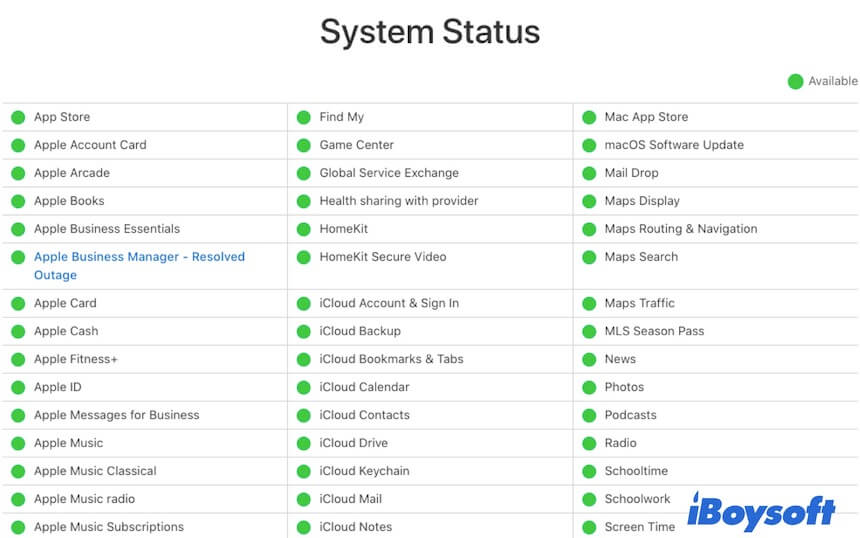Select the Radio service name
Screen dimensions: 860x538
pyautogui.click(x=620, y=443)
